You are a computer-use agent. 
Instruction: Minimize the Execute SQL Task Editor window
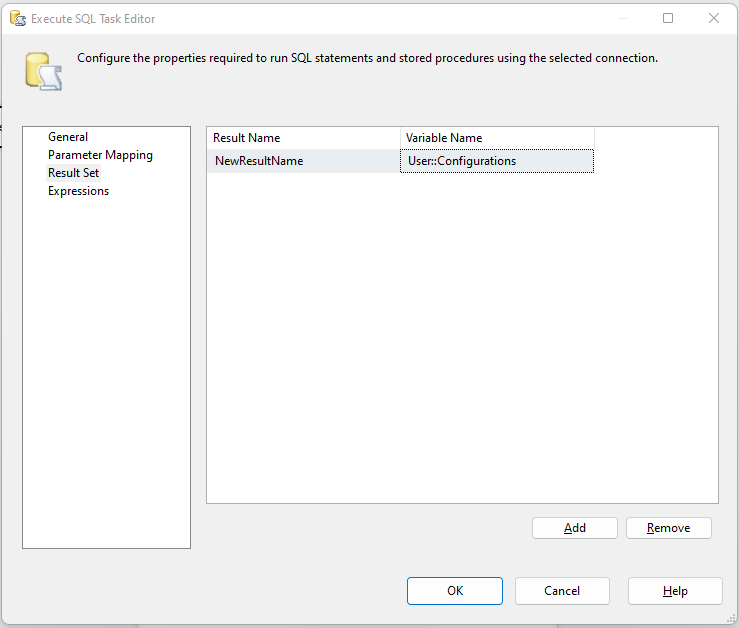click(x=623, y=18)
